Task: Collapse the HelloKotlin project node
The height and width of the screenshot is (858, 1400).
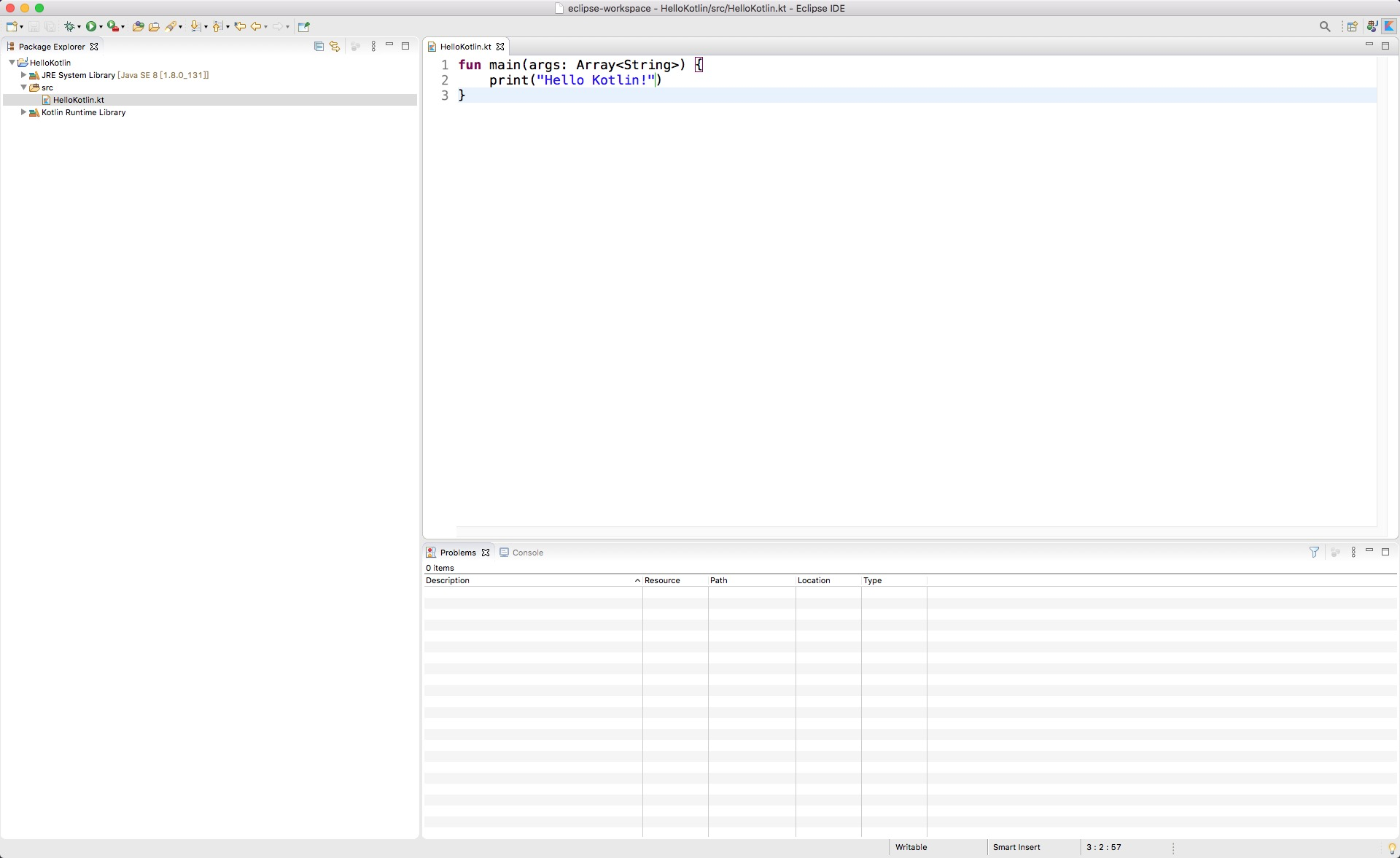Action: [x=12, y=63]
